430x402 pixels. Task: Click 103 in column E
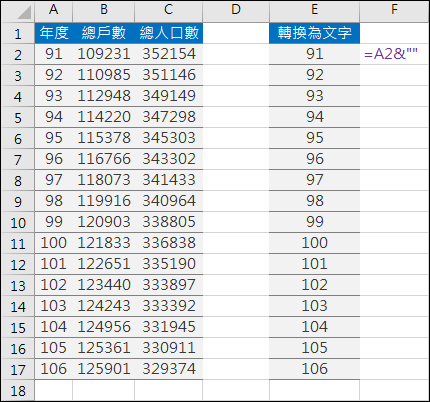pos(314,306)
